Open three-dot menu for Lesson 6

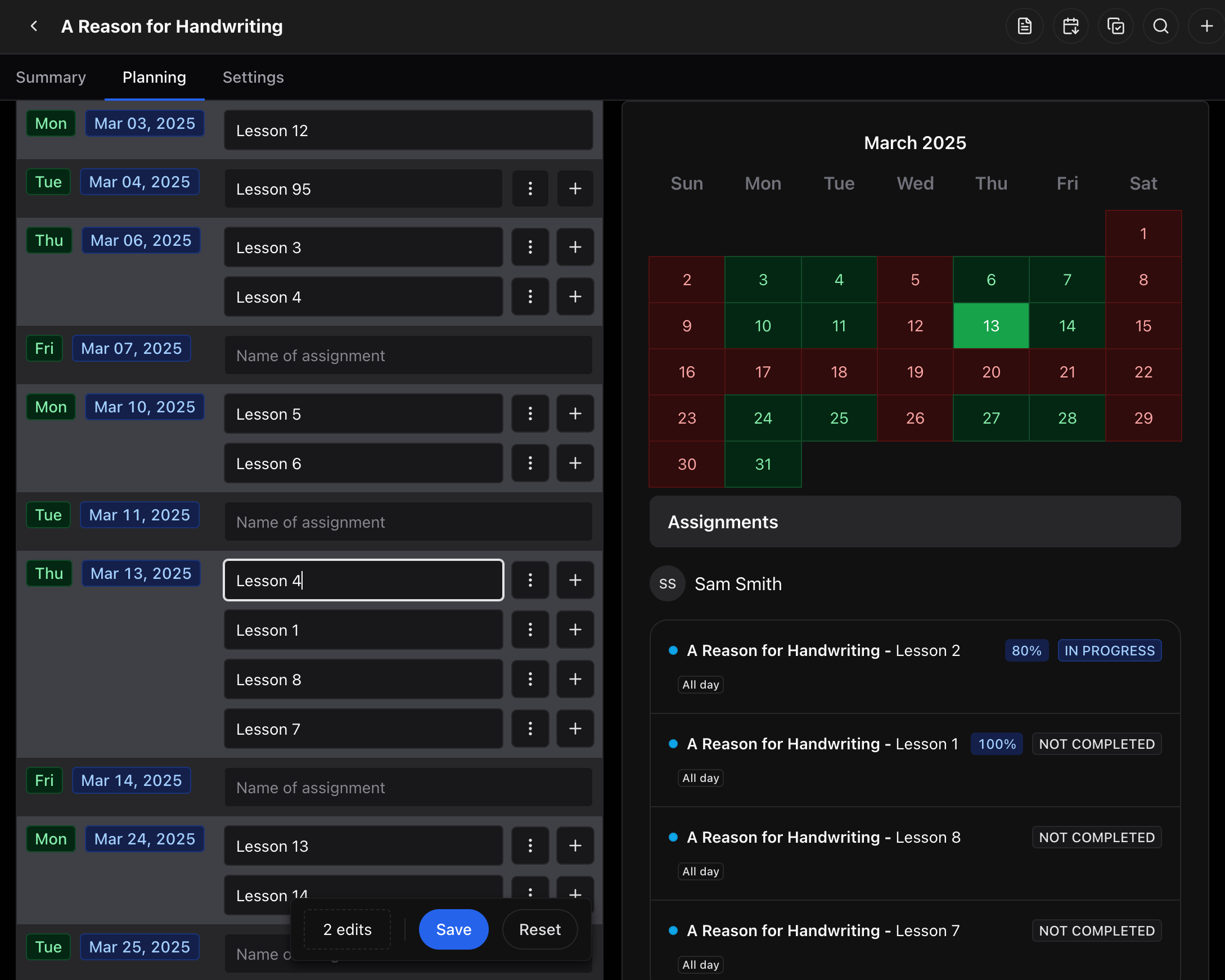tap(530, 464)
